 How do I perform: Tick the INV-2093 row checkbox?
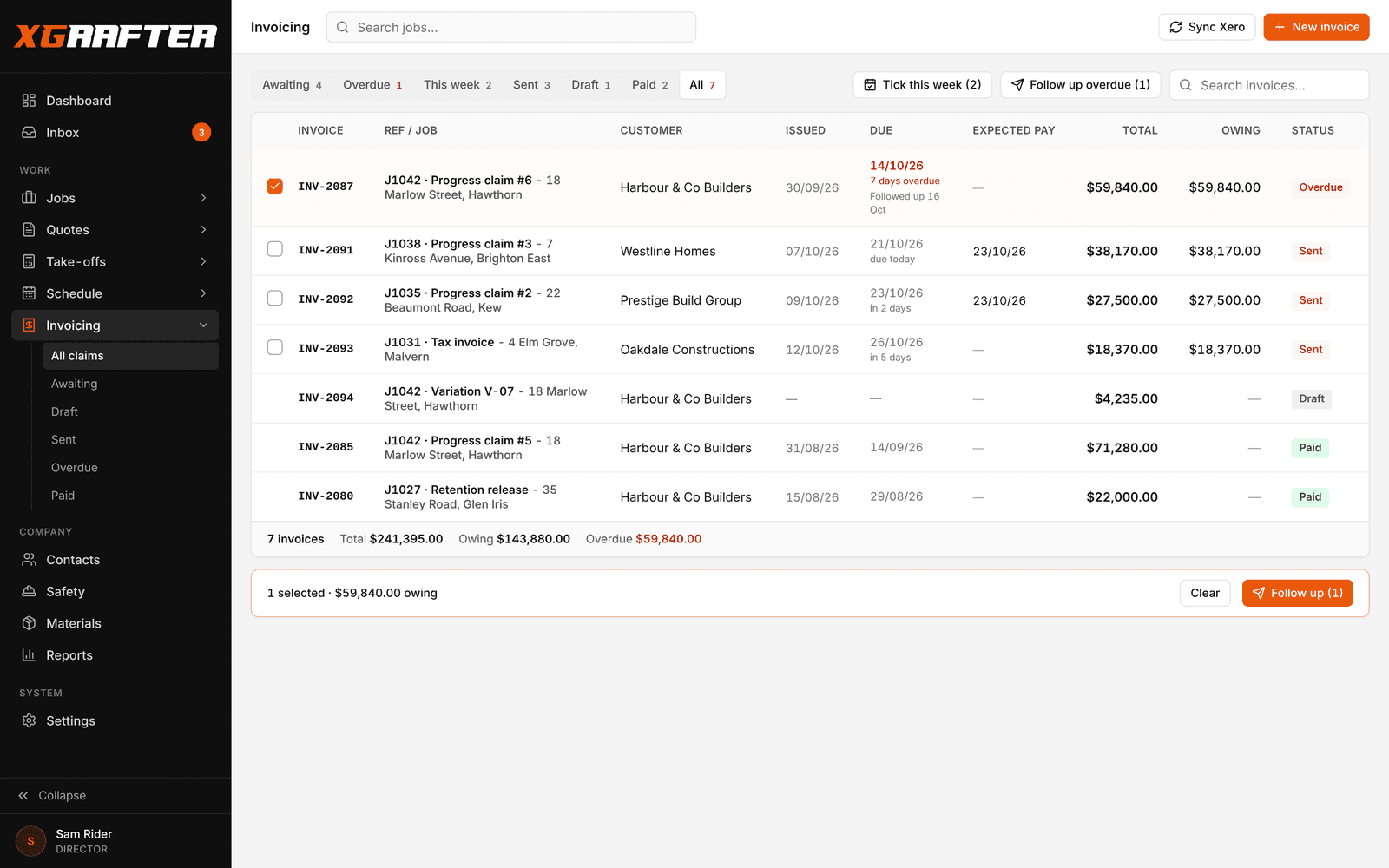[275, 347]
